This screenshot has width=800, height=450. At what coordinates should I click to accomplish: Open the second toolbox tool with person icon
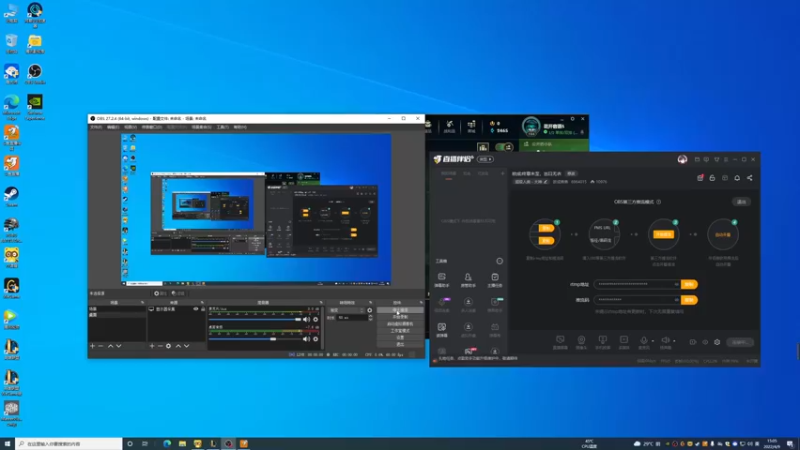(x=468, y=280)
